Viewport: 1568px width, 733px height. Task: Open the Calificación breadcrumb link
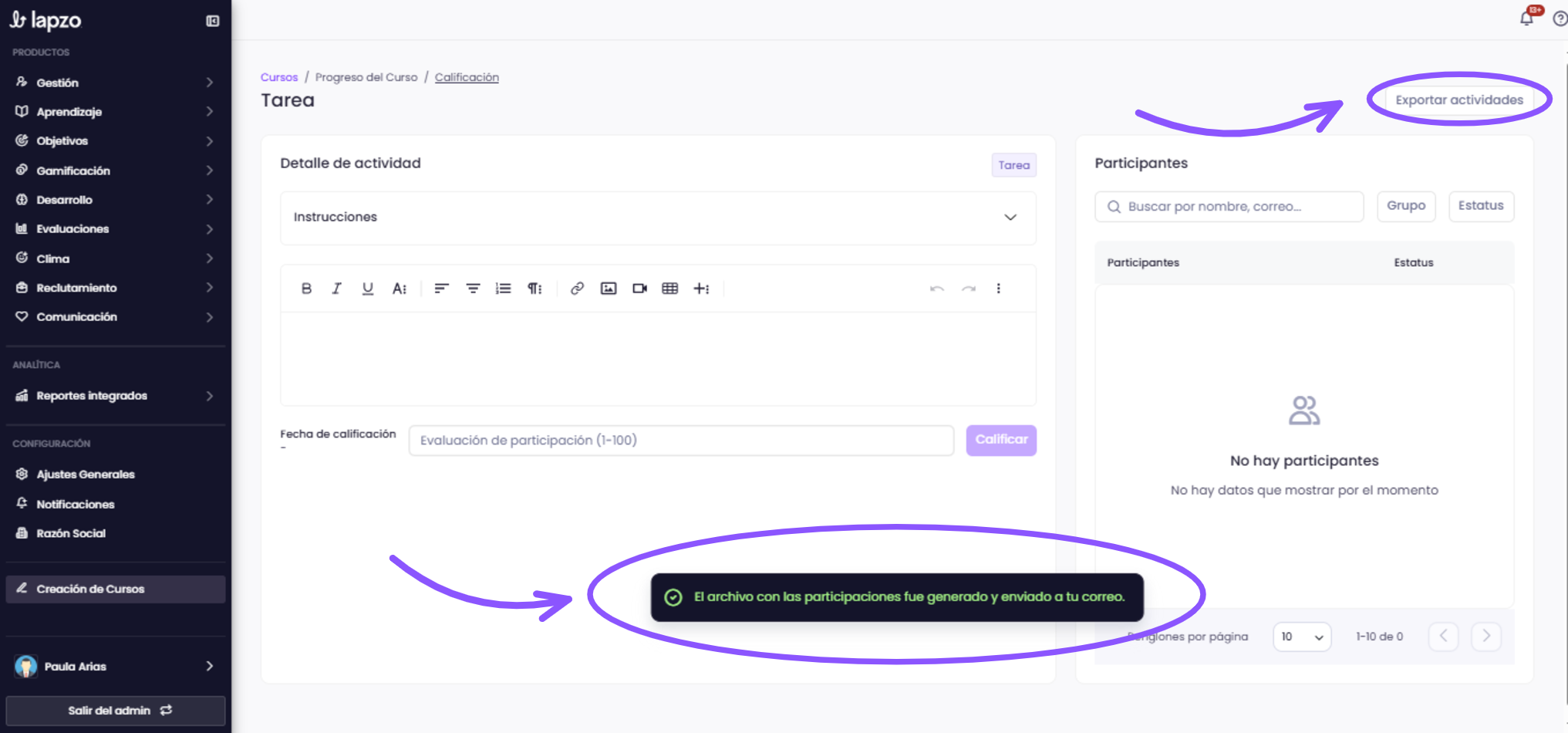tap(467, 77)
